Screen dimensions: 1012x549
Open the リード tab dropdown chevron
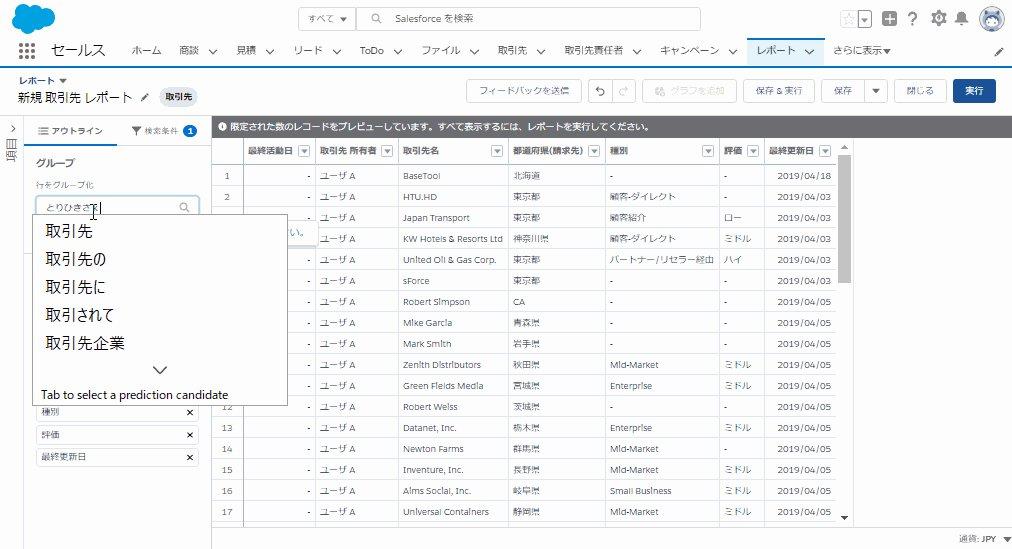tap(336, 51)
